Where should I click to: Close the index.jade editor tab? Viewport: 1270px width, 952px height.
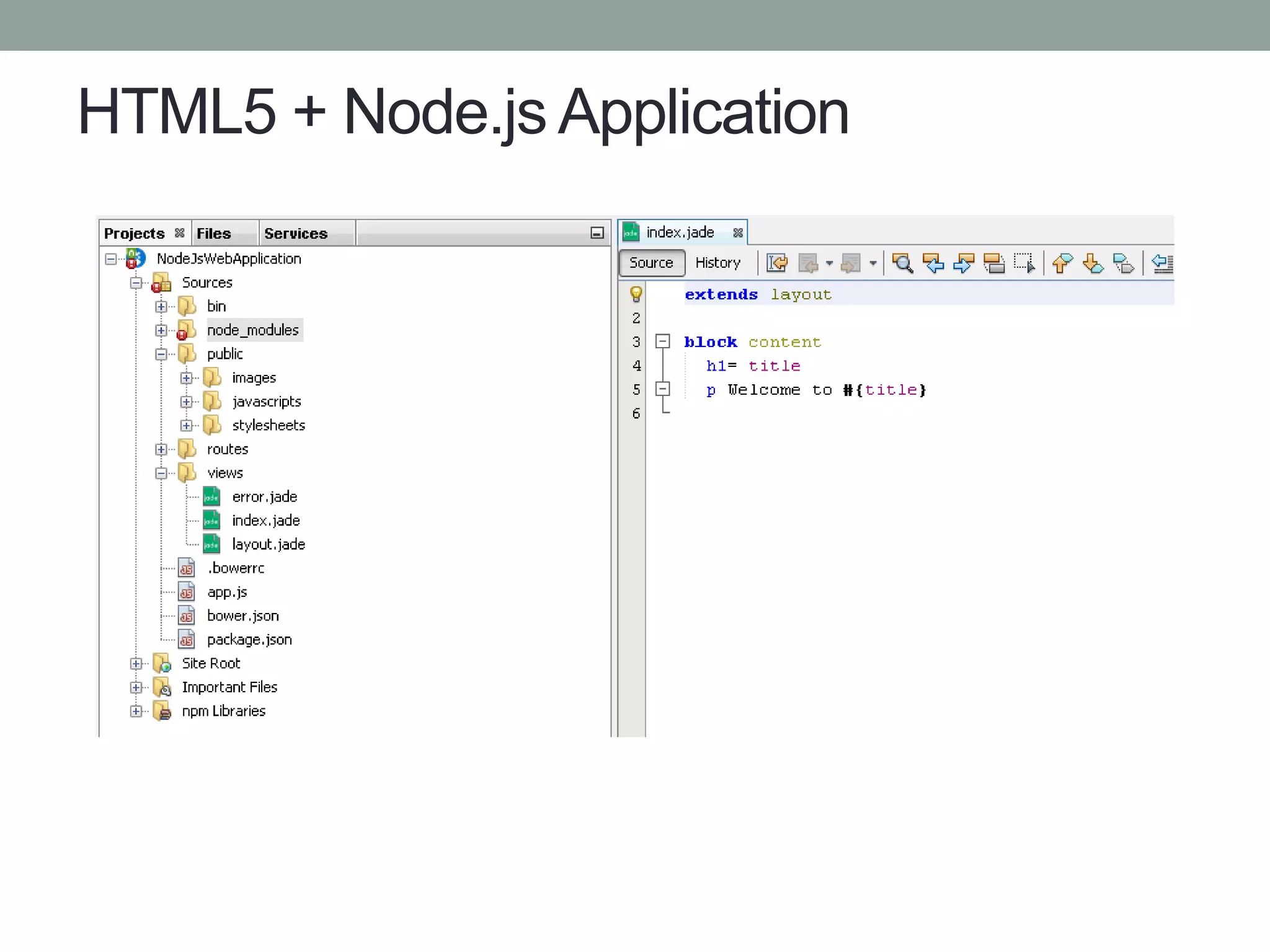click(738, 233)
